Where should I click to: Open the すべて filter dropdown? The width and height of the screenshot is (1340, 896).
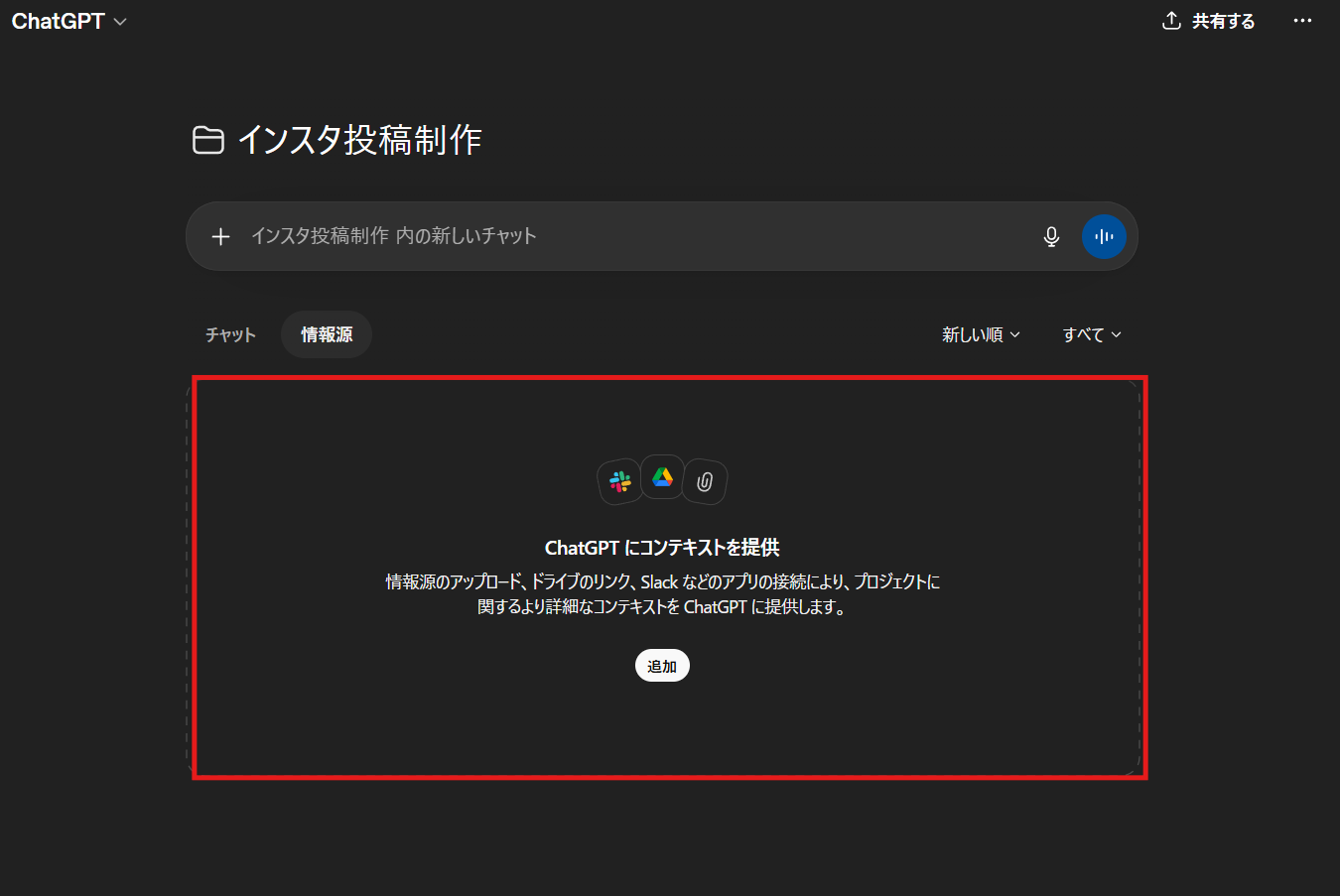pos(1090,334)
